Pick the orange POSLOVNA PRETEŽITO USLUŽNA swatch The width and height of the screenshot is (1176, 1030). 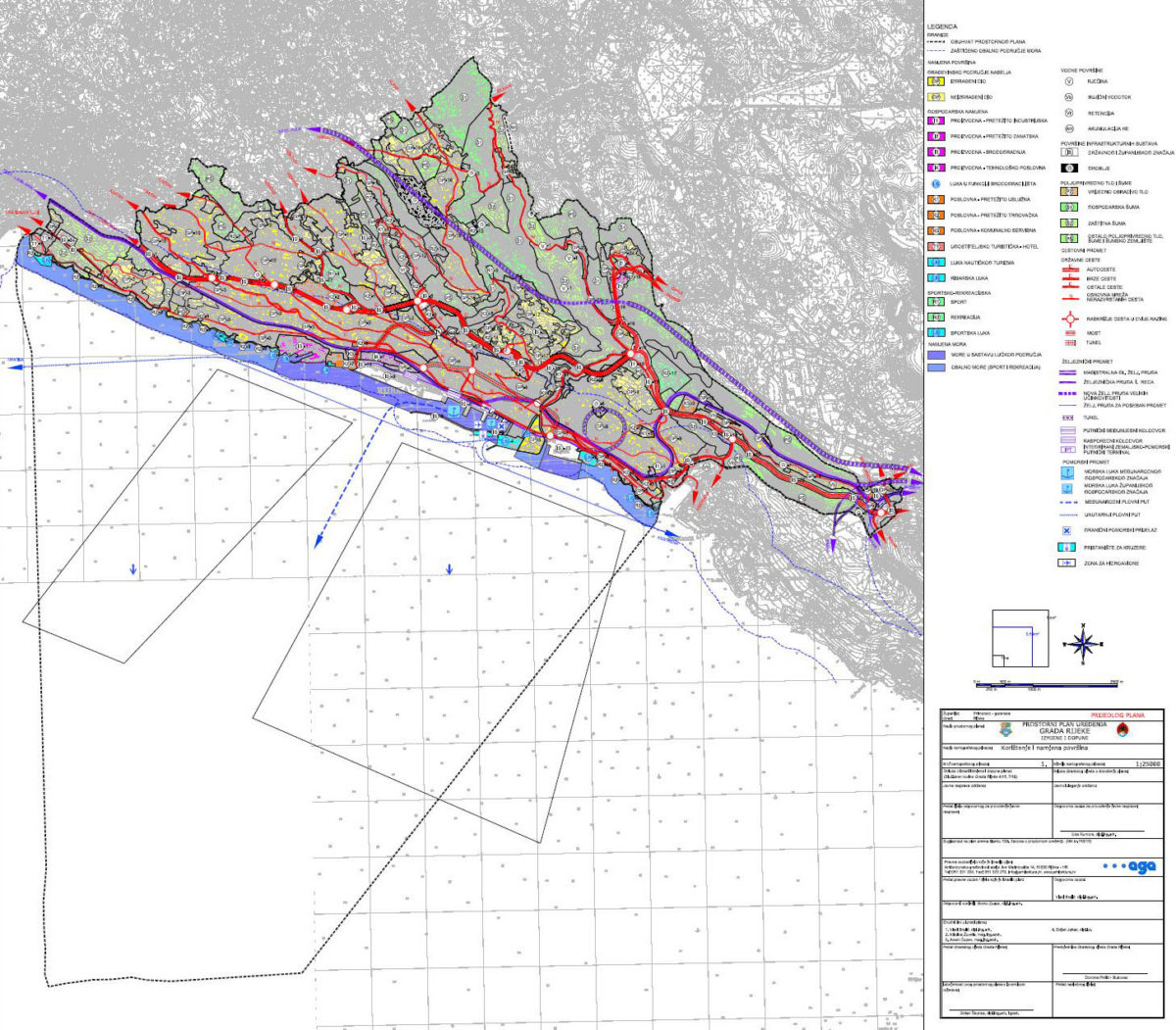coord(936,200)
